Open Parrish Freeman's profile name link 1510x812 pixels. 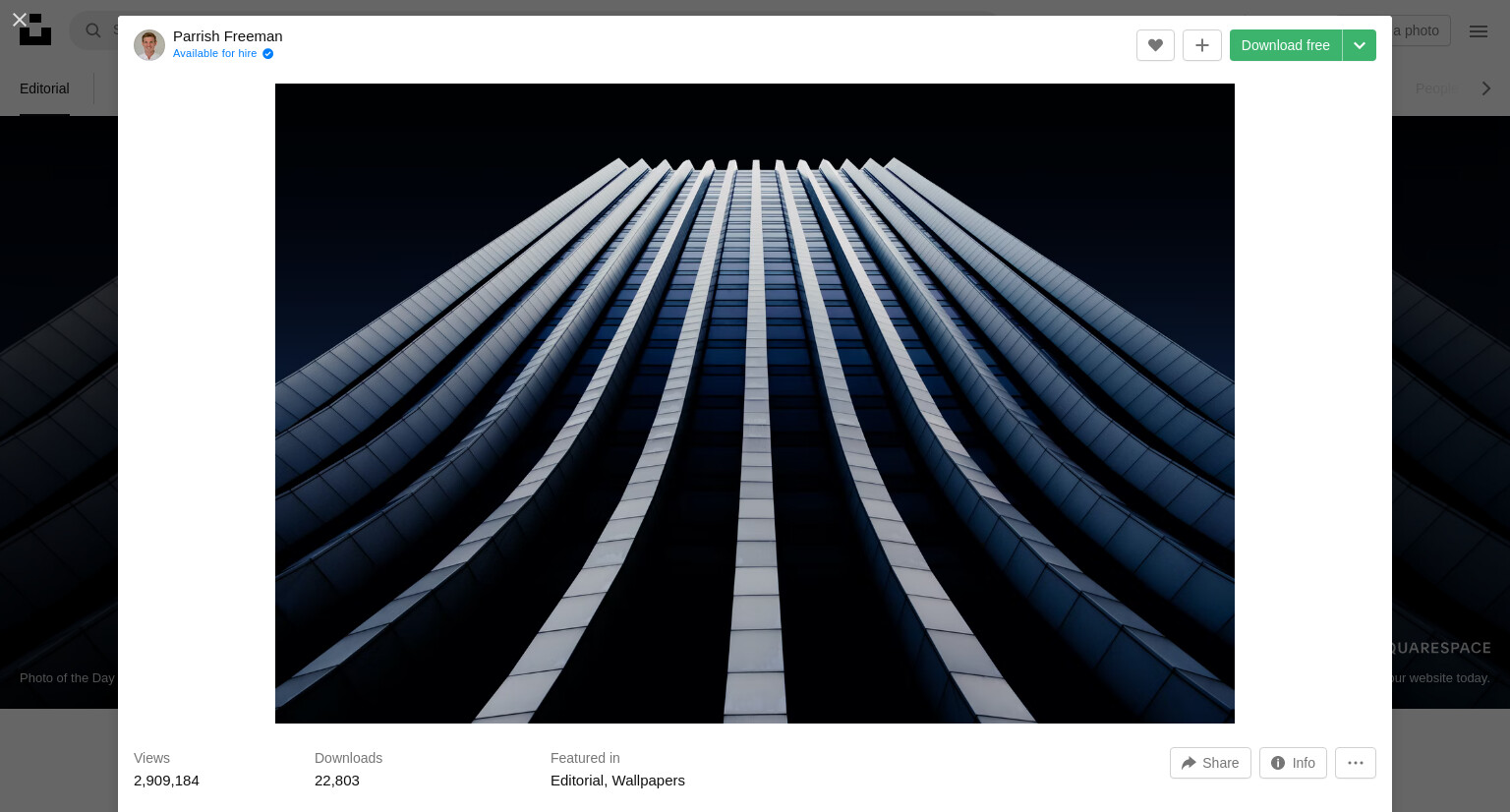pyautogui.click(x=228, y=36)
